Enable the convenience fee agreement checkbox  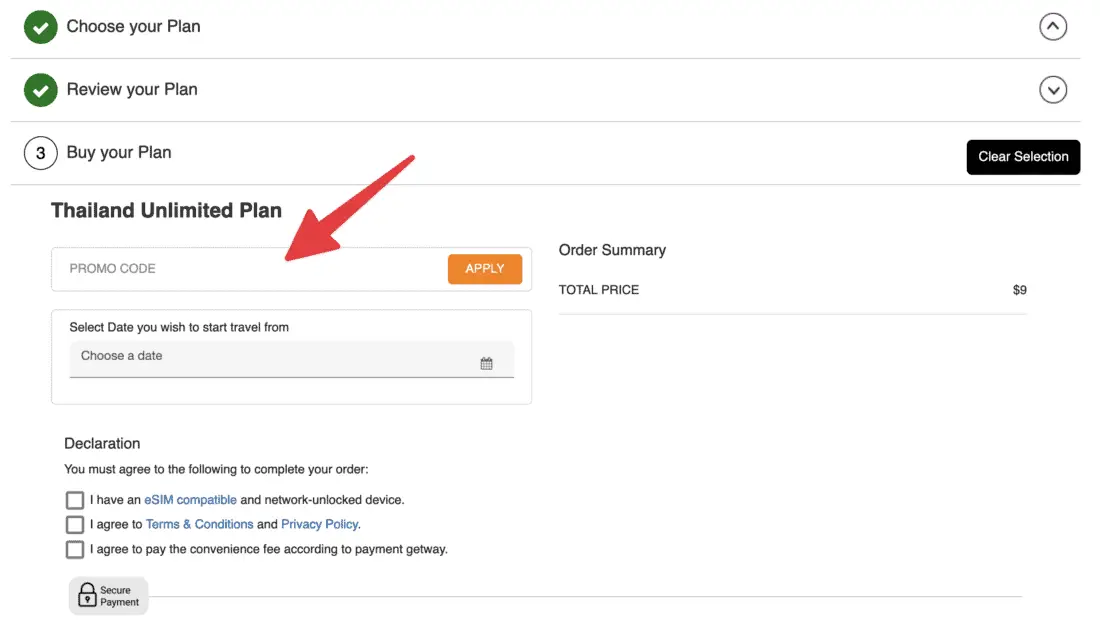click(x=75, y=549)
